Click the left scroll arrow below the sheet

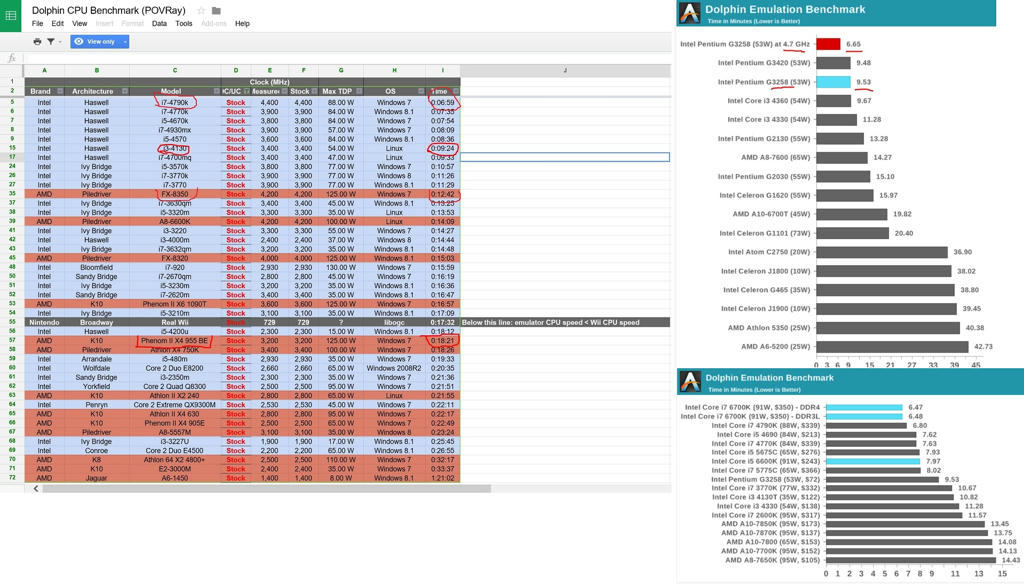(x=35, y=488)
